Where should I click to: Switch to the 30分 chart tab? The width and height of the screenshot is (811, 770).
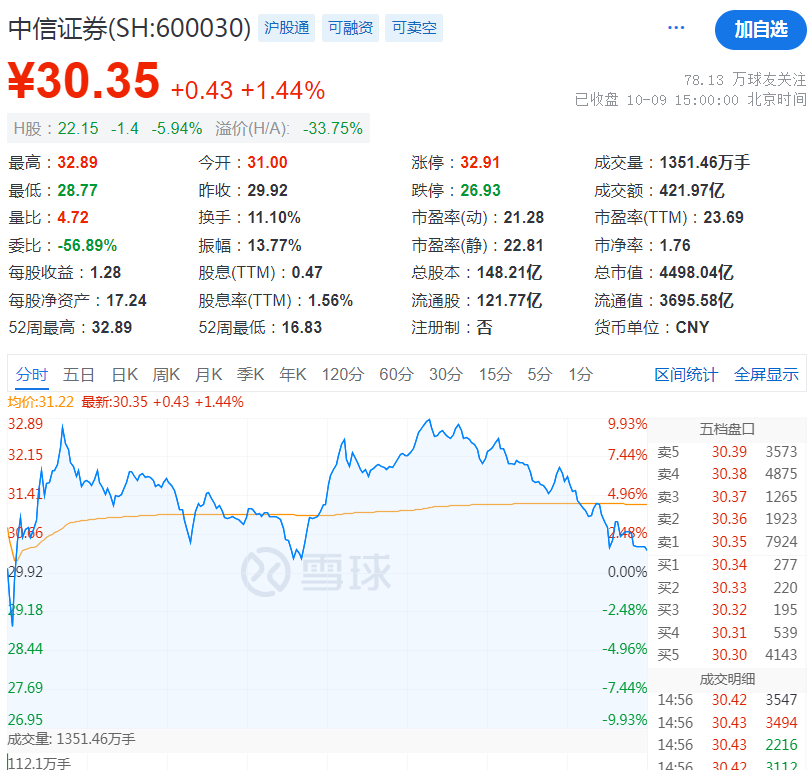(x=446, y=374)
